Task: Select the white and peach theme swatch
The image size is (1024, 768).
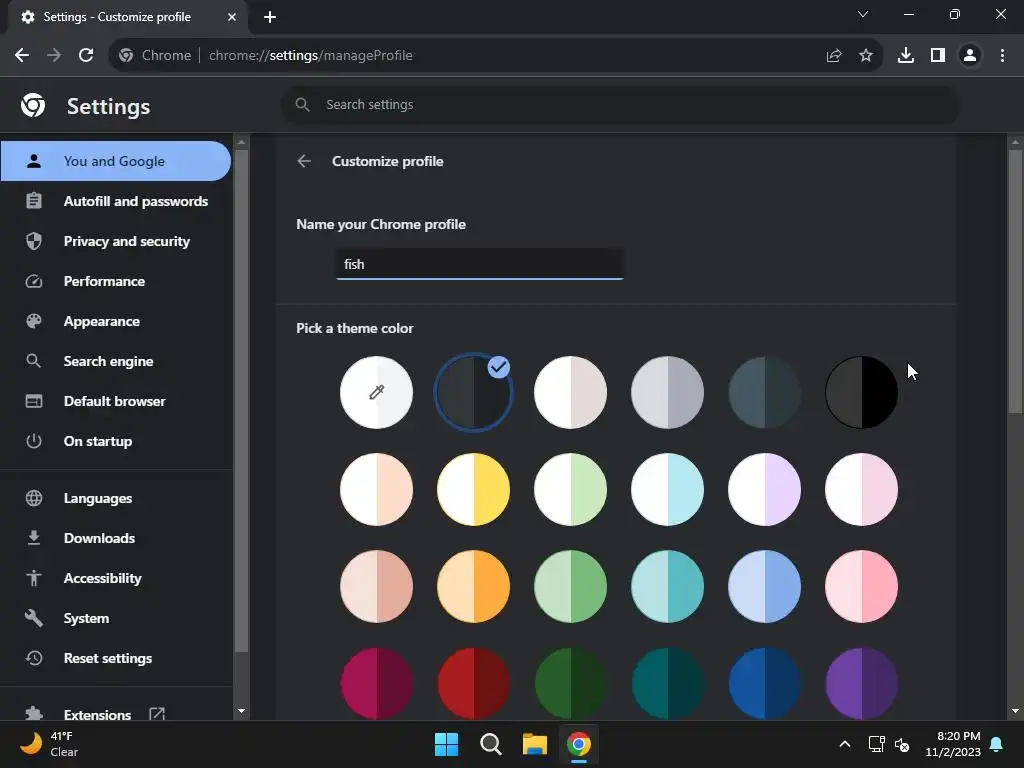Action: (x=376, y=490)
